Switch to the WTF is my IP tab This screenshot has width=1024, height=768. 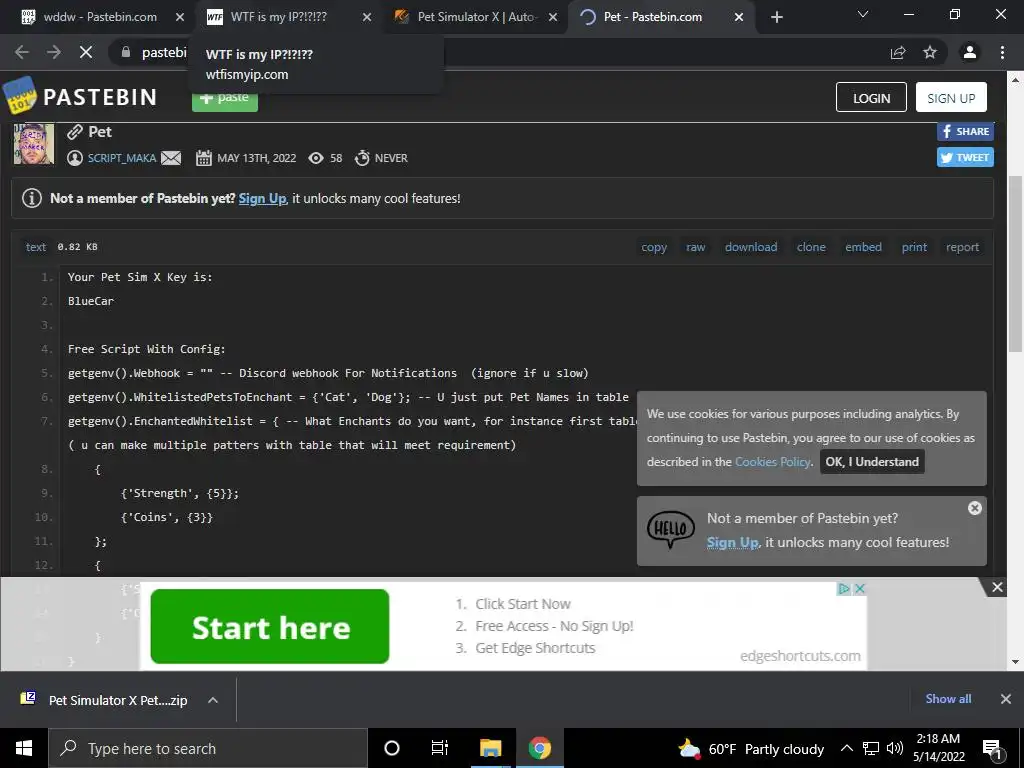279,17
